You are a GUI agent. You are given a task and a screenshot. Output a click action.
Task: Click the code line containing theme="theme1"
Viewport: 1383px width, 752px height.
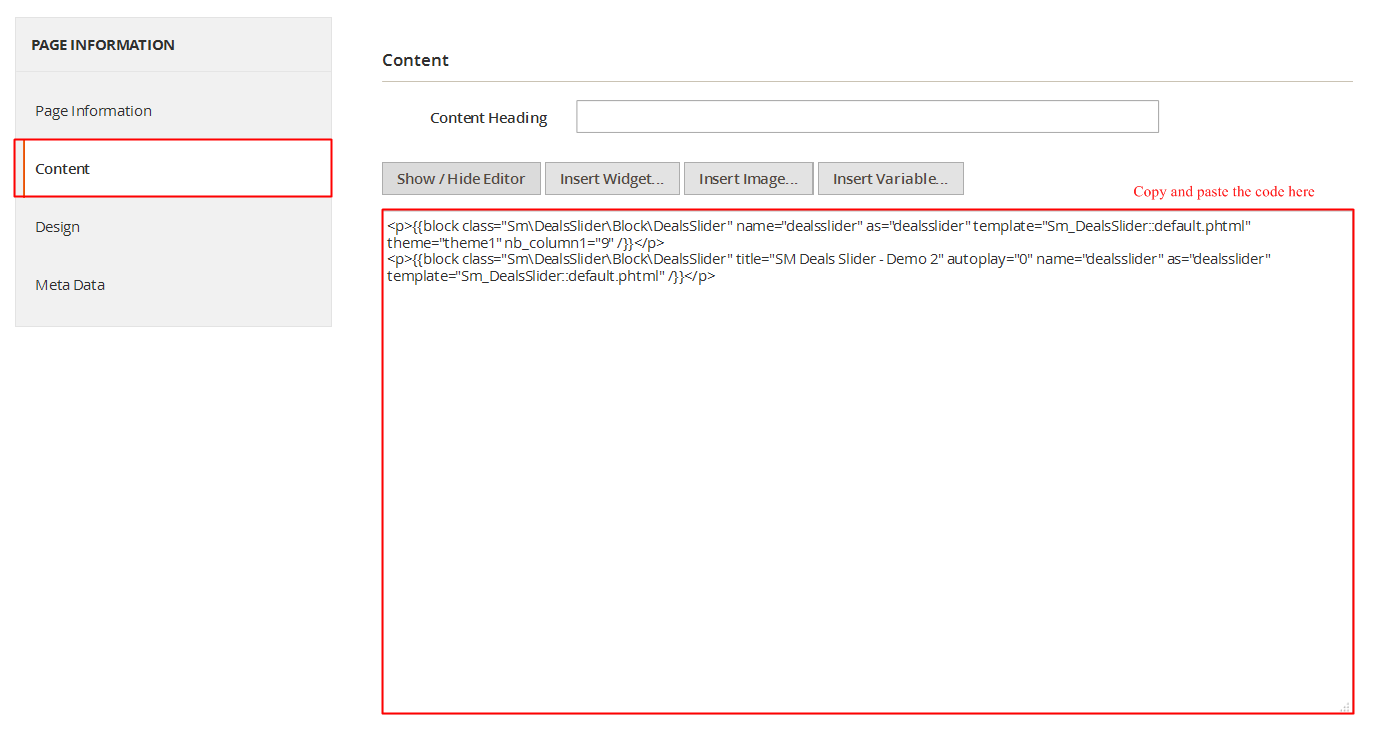tap(525, 243)
